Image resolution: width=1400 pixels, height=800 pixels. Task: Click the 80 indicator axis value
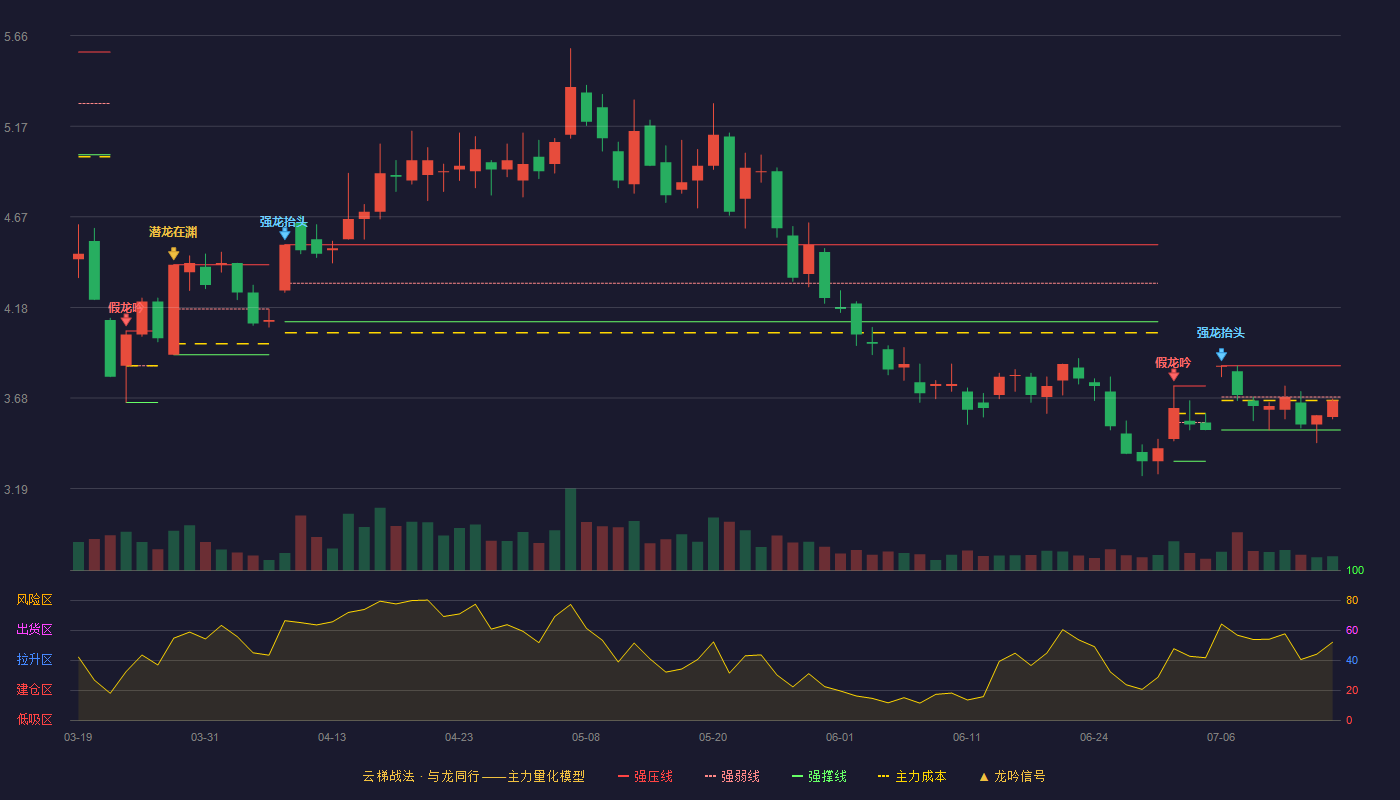coord(1352,600)
